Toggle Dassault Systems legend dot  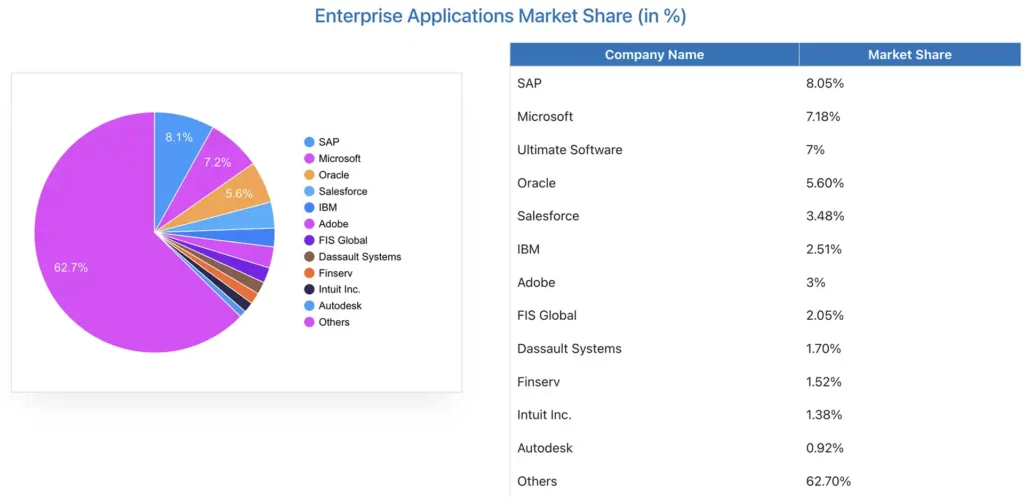click(x=310, y=257)
